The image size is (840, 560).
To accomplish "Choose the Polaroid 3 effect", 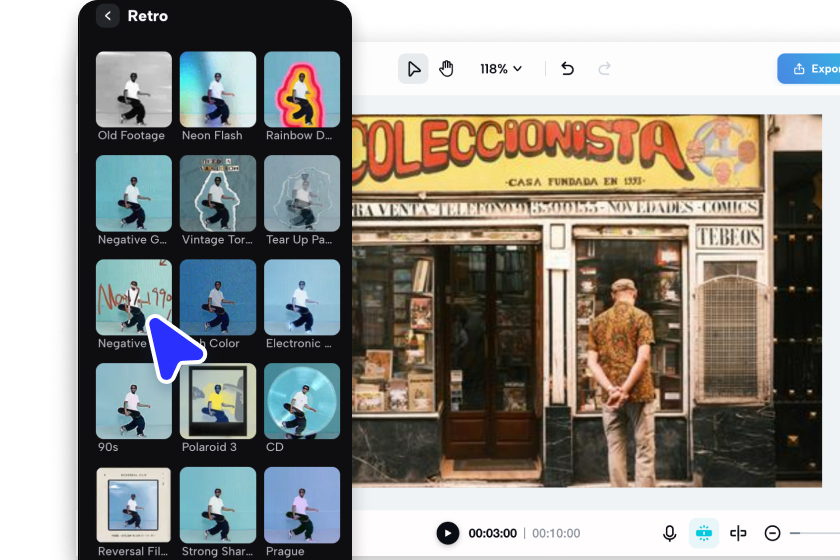I will pos(218,401).
